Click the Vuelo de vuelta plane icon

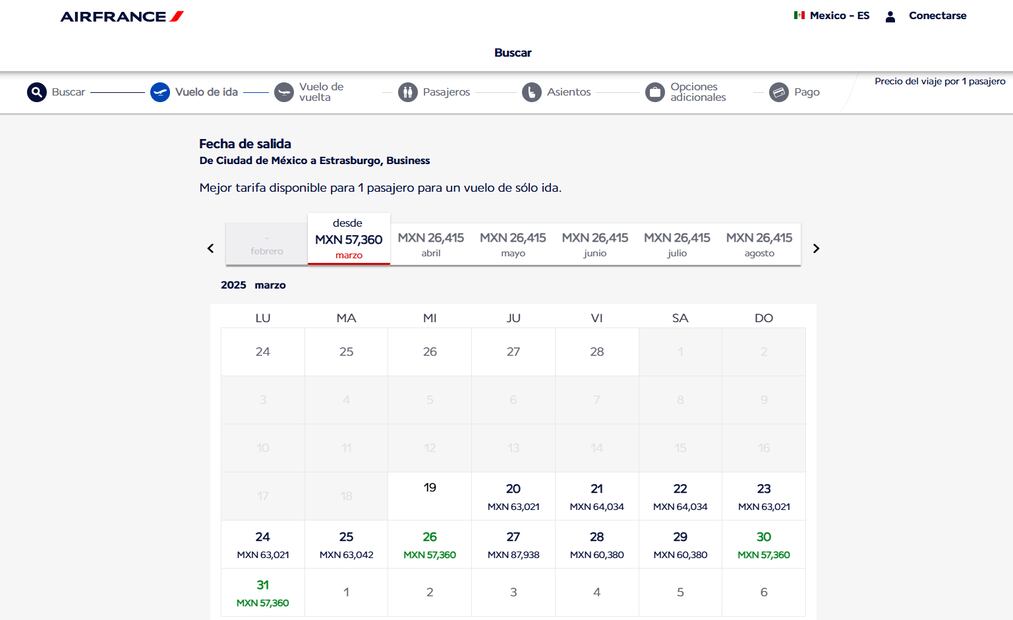click(284, 92)
